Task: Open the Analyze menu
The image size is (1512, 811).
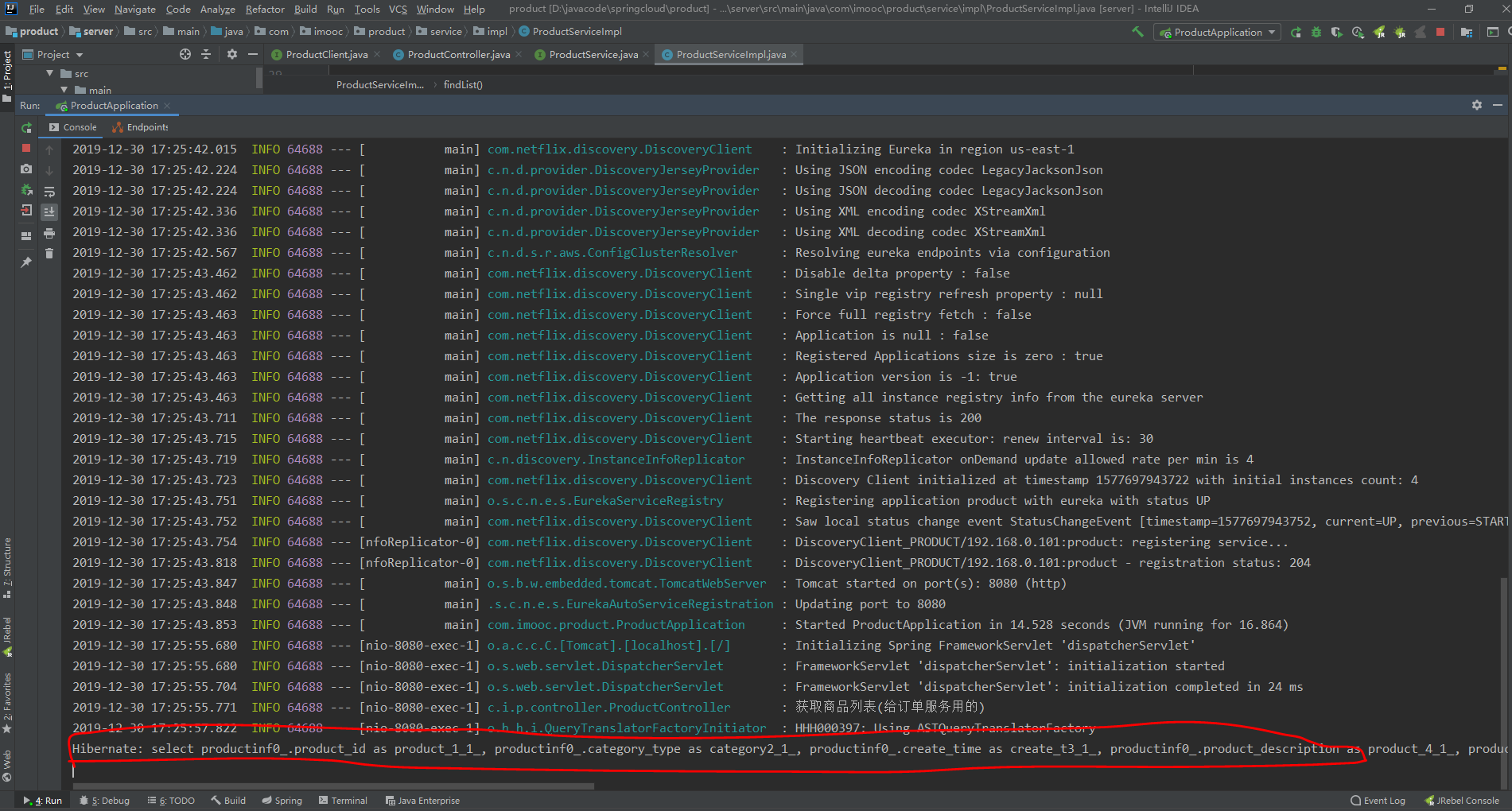Action: (217, 9)
